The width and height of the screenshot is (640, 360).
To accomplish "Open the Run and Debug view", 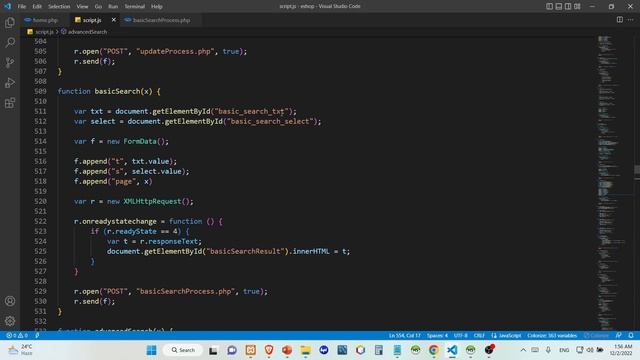I will (x=10, y=82).
